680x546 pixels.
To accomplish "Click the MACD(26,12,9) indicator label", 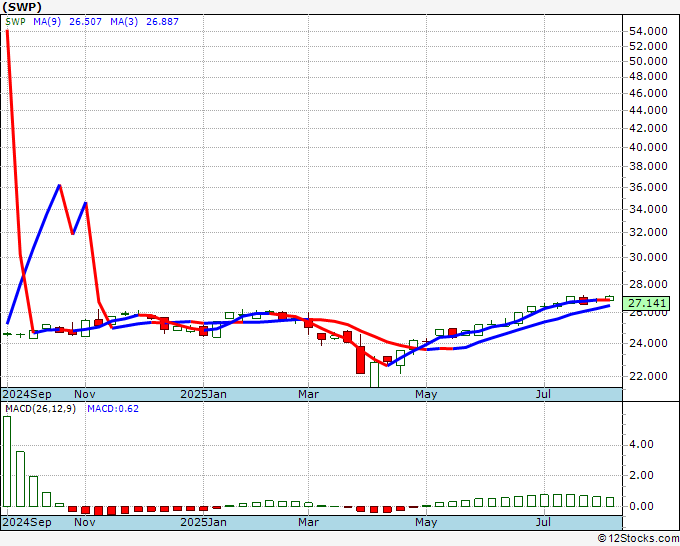I will click(x=40, y=409).
